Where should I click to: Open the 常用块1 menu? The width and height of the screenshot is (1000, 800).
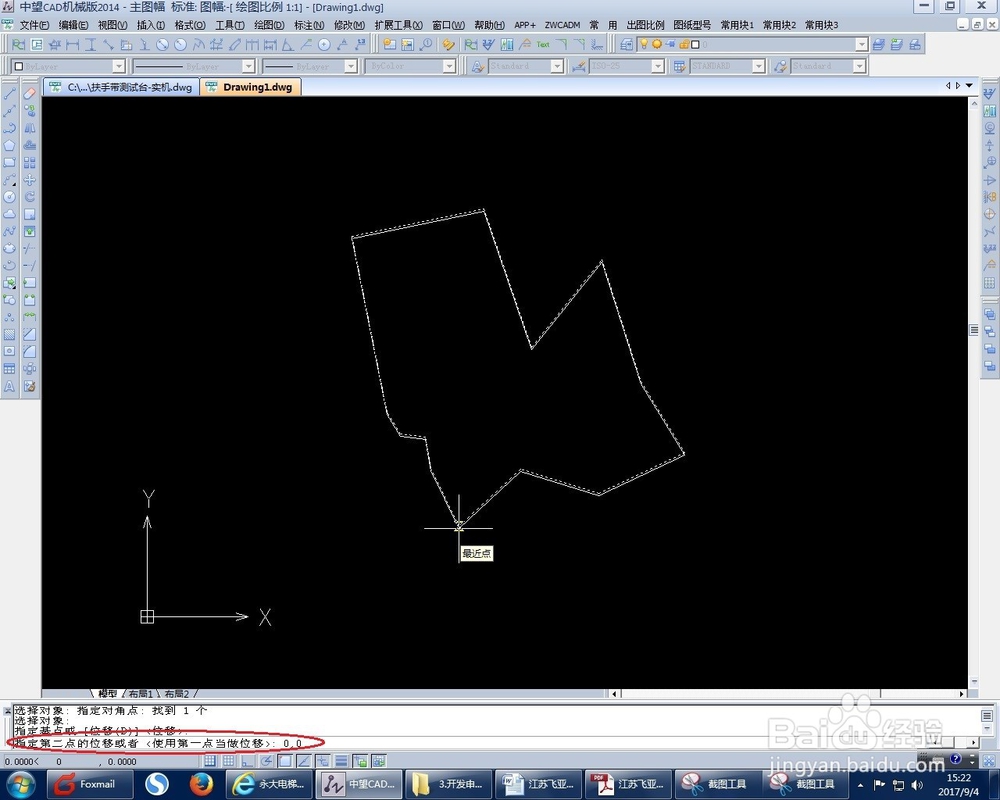click(x=737, y=25)
